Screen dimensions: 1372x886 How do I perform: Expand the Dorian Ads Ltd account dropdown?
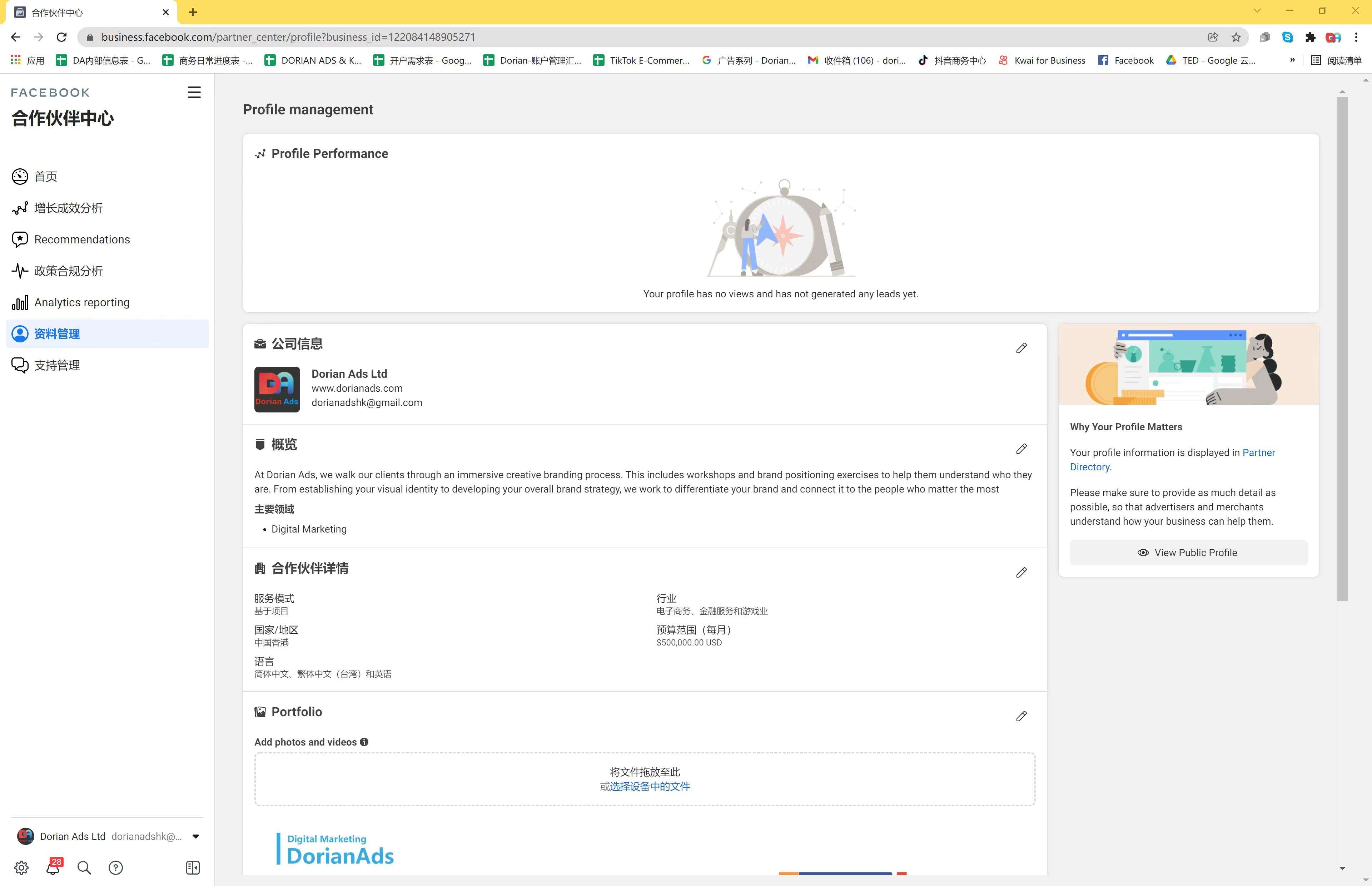tap(195, 837)
